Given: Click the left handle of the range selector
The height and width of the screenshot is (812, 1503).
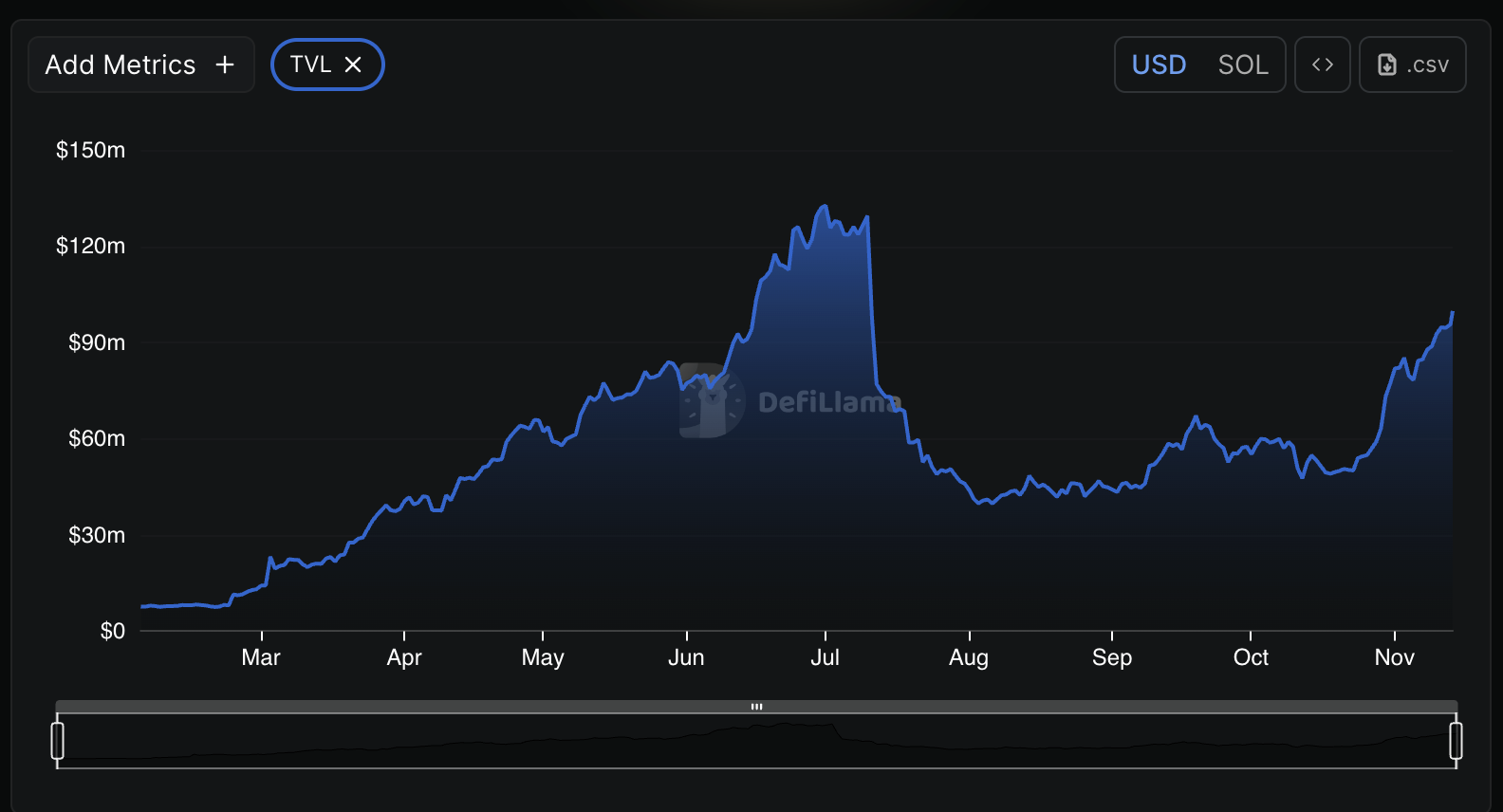Looking at the screenshot, I should point(58,741).
